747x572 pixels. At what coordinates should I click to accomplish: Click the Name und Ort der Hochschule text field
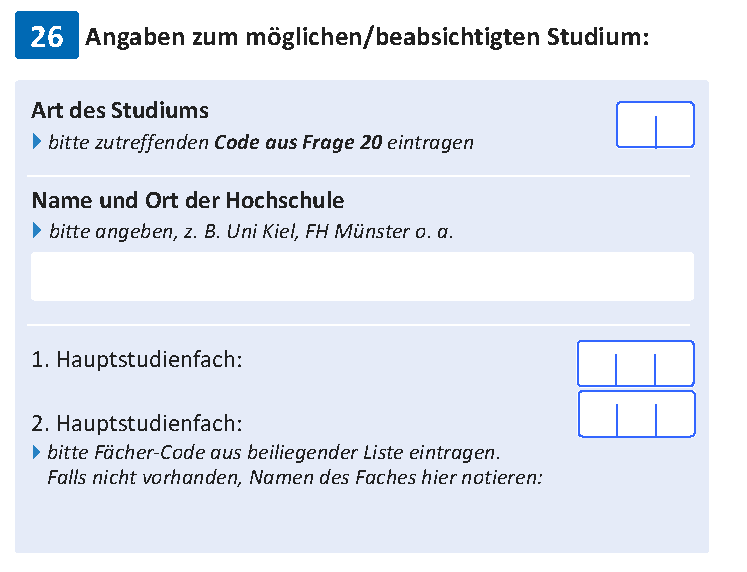pyautogui.click(x=362, y=276)
